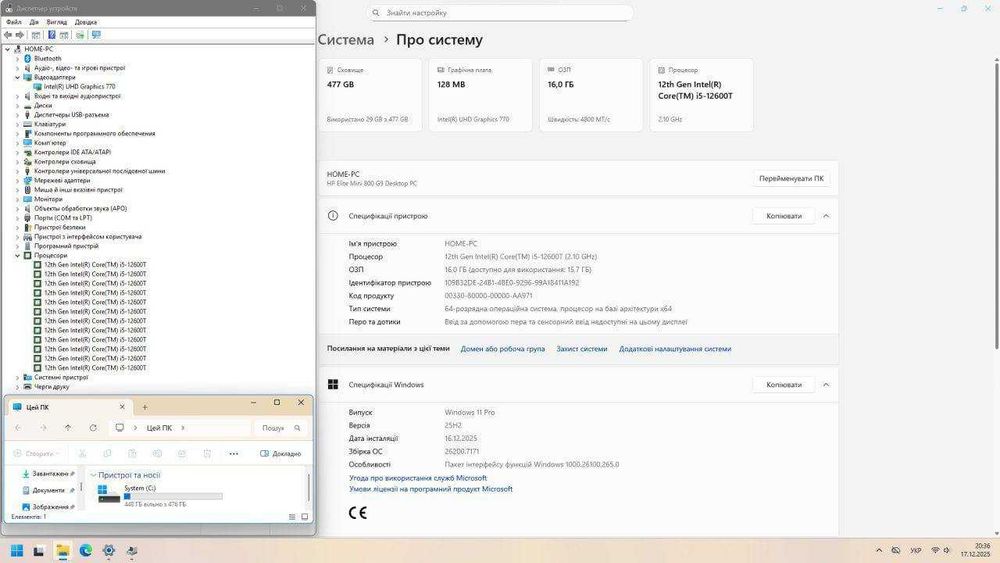Click volume icon in system tray
Screen dimensions: 1000x563
[947, 550]
